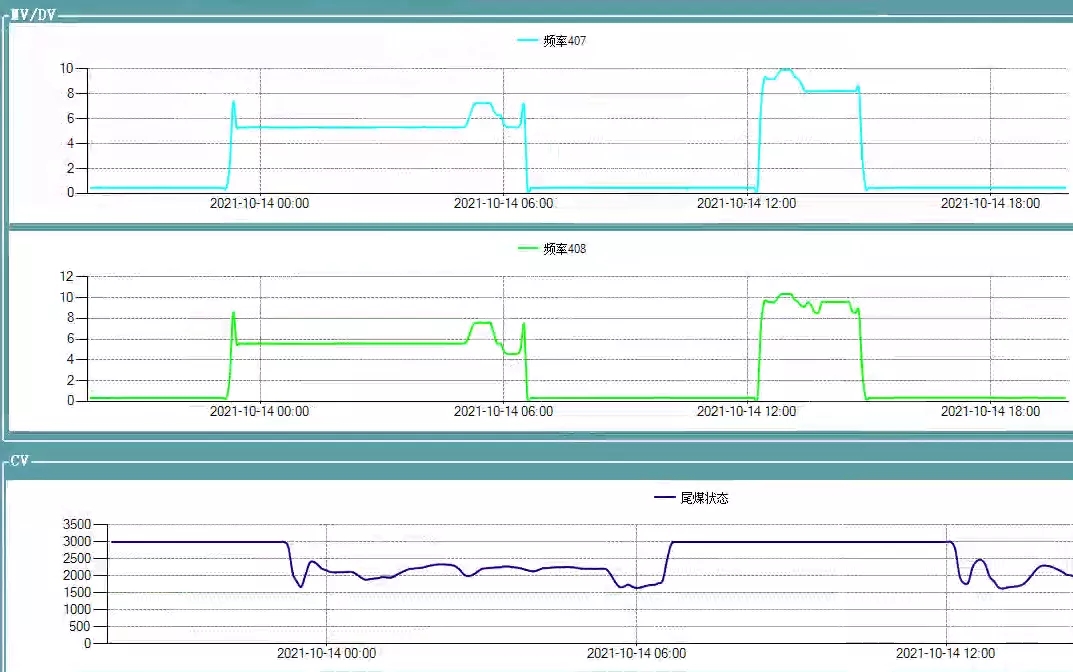Click the 00:00 timestamp under 频率407 chart

[259, 203]
